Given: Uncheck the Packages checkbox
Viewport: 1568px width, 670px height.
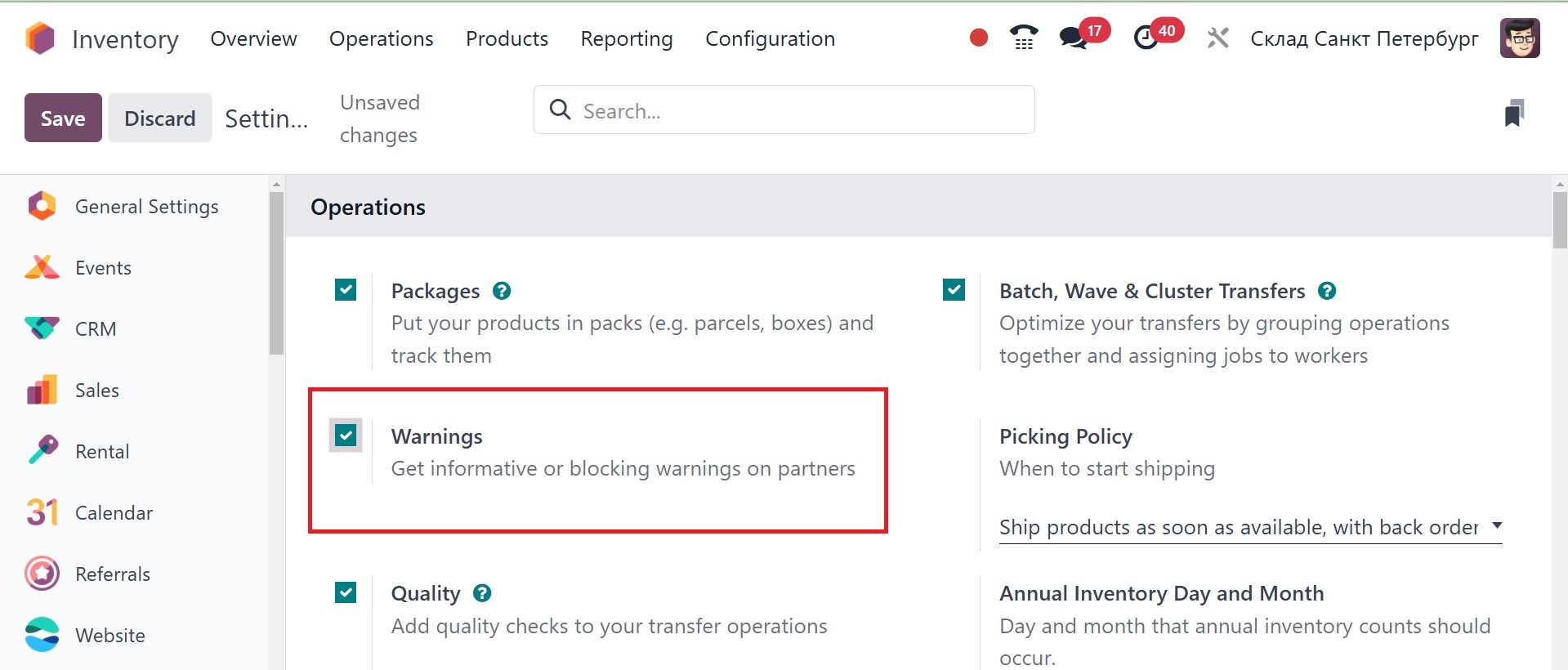Looking at the screenshot, I should tap(346, 290).
